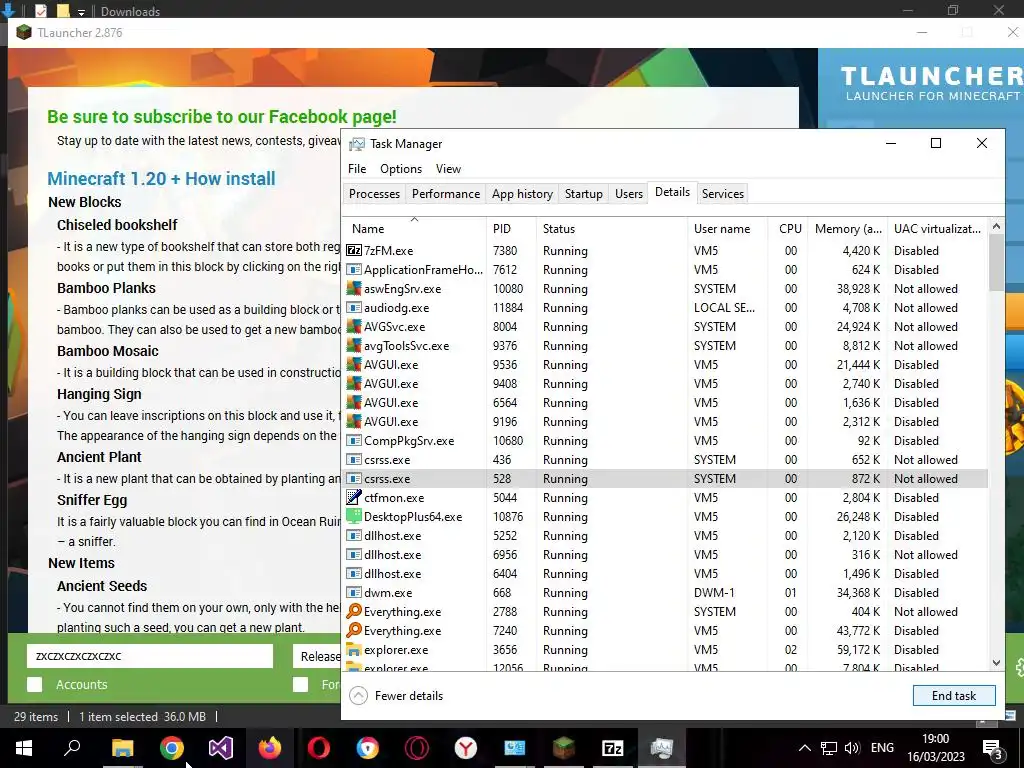Viewport: 1024px width, 768px height.
Task: Open the Options menu in Task Manager
Action: (401, 168)
